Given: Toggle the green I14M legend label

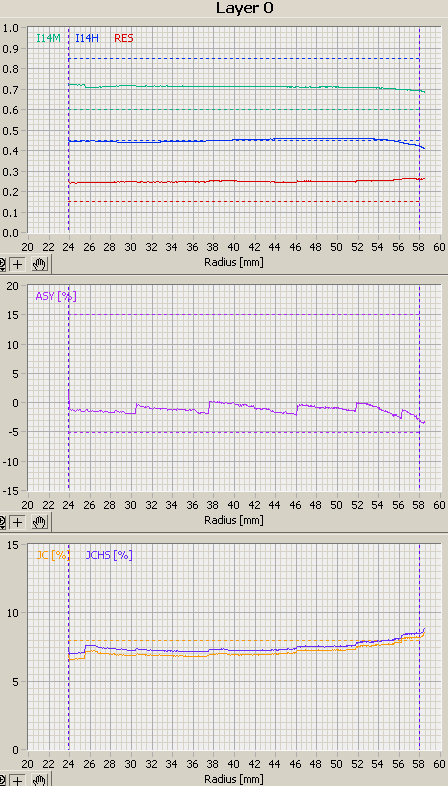Looking at the screenshot, I should point(49,38).
